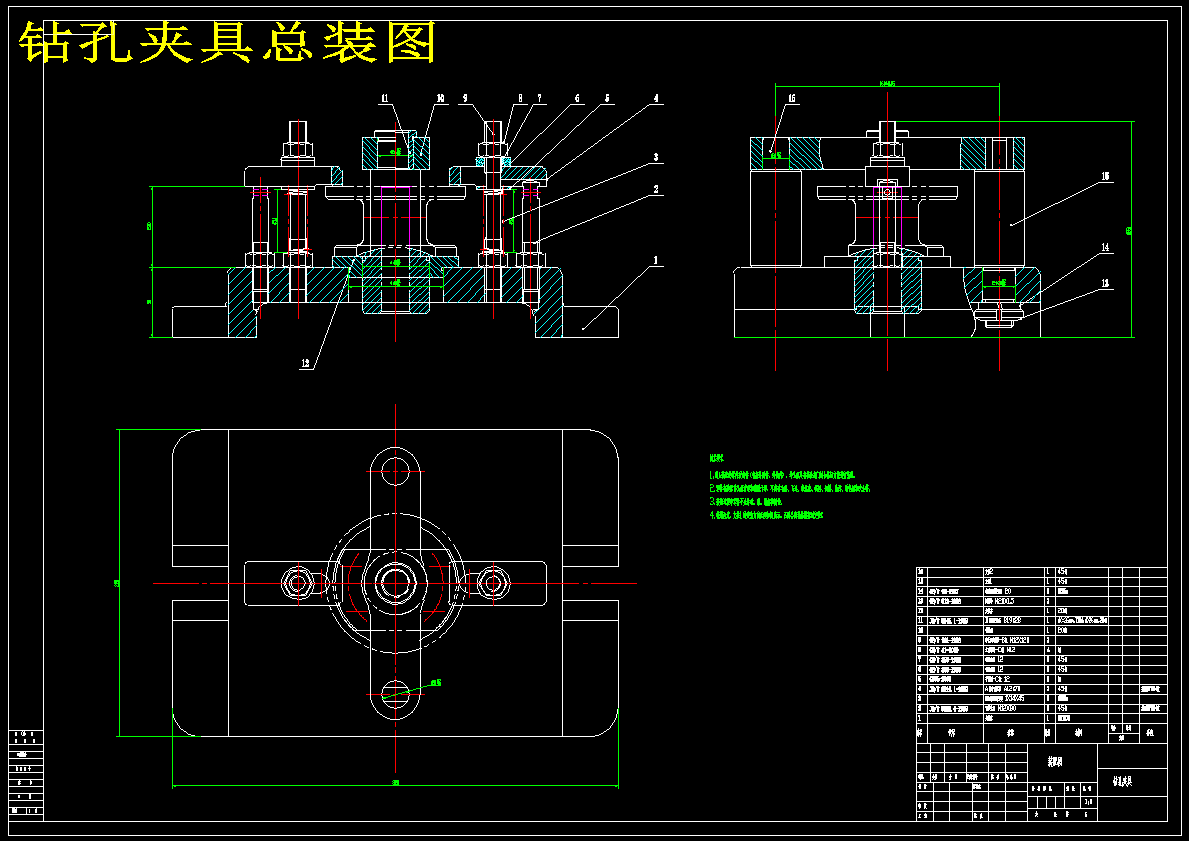Select part callout number 14 in side view

[1106, 247]
